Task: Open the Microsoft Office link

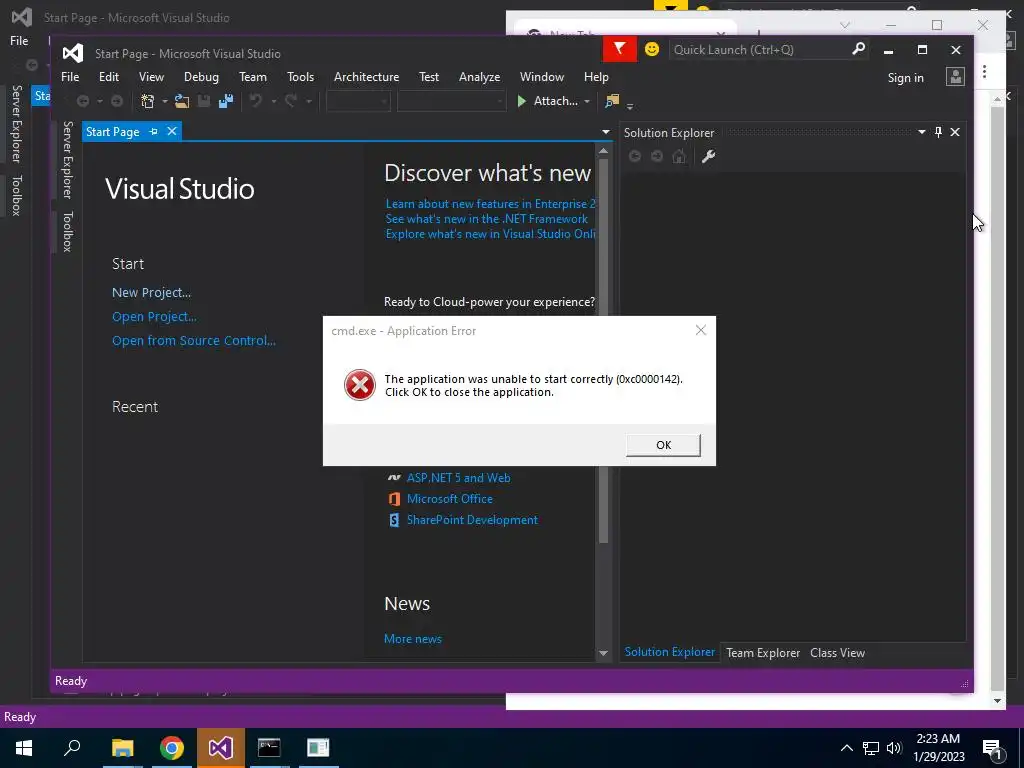Action: tap(450, 499)
